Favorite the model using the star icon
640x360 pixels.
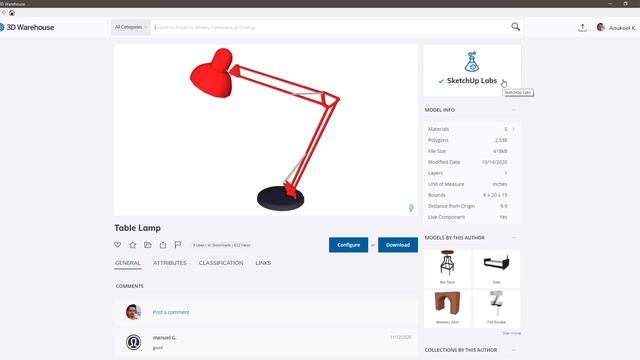133,245
